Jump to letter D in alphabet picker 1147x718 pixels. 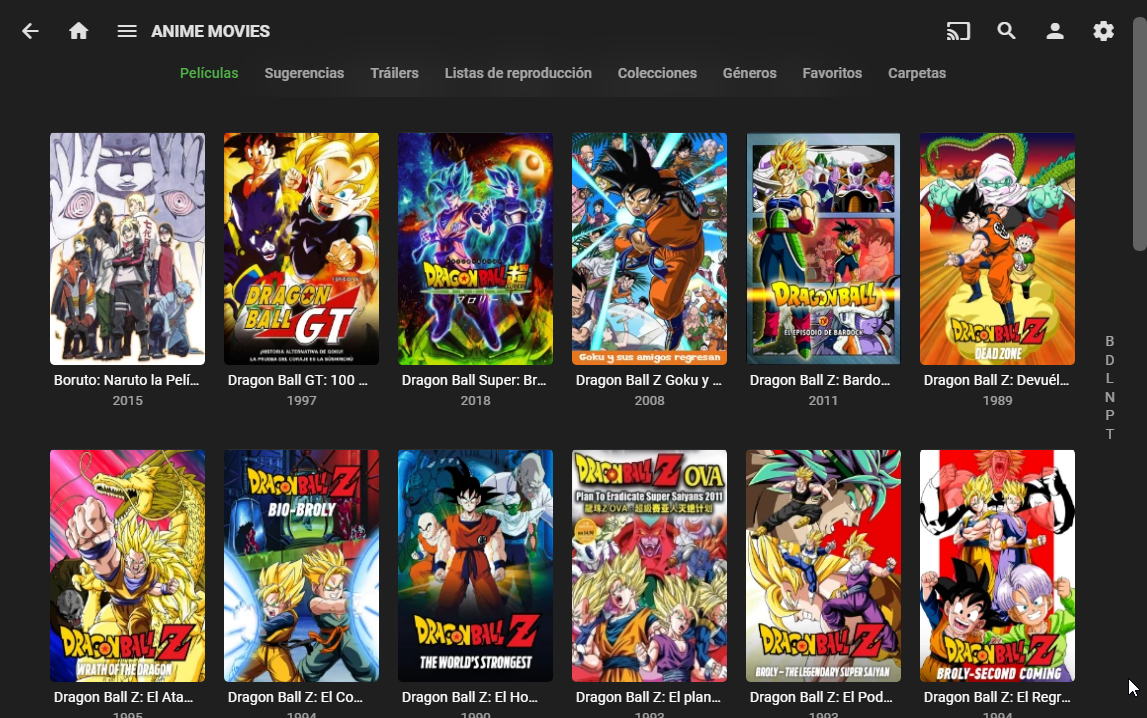click(x=1110, y=360)
